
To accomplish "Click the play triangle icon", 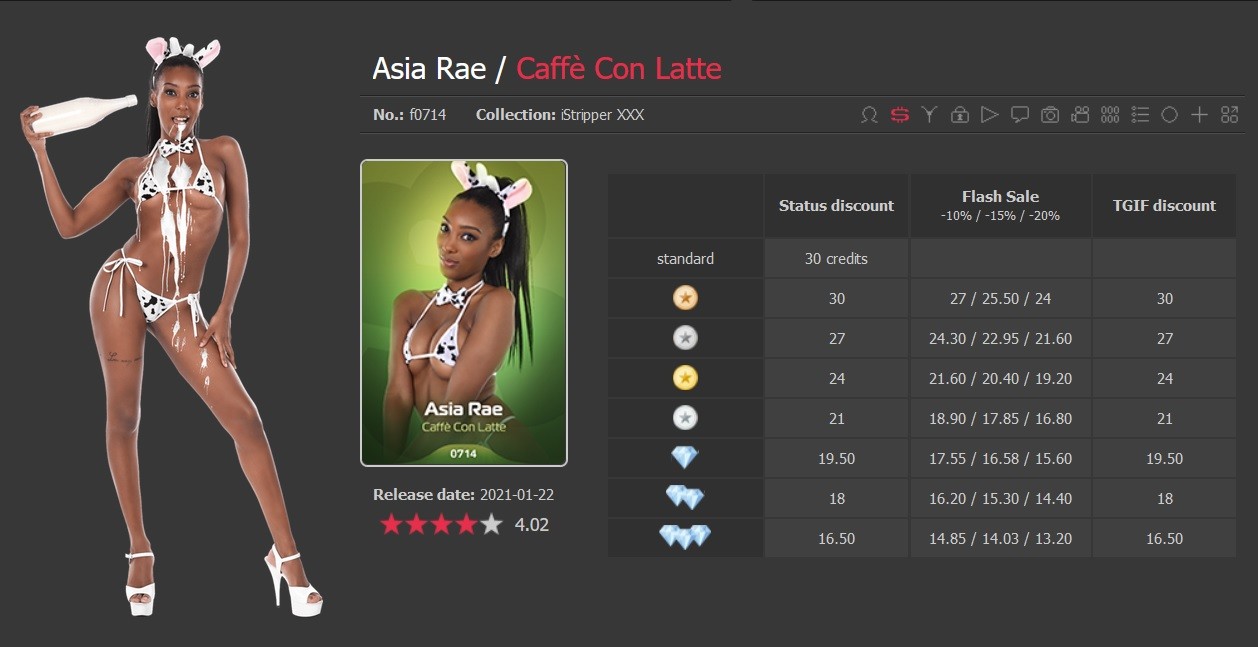I will [x=989, y=115].
